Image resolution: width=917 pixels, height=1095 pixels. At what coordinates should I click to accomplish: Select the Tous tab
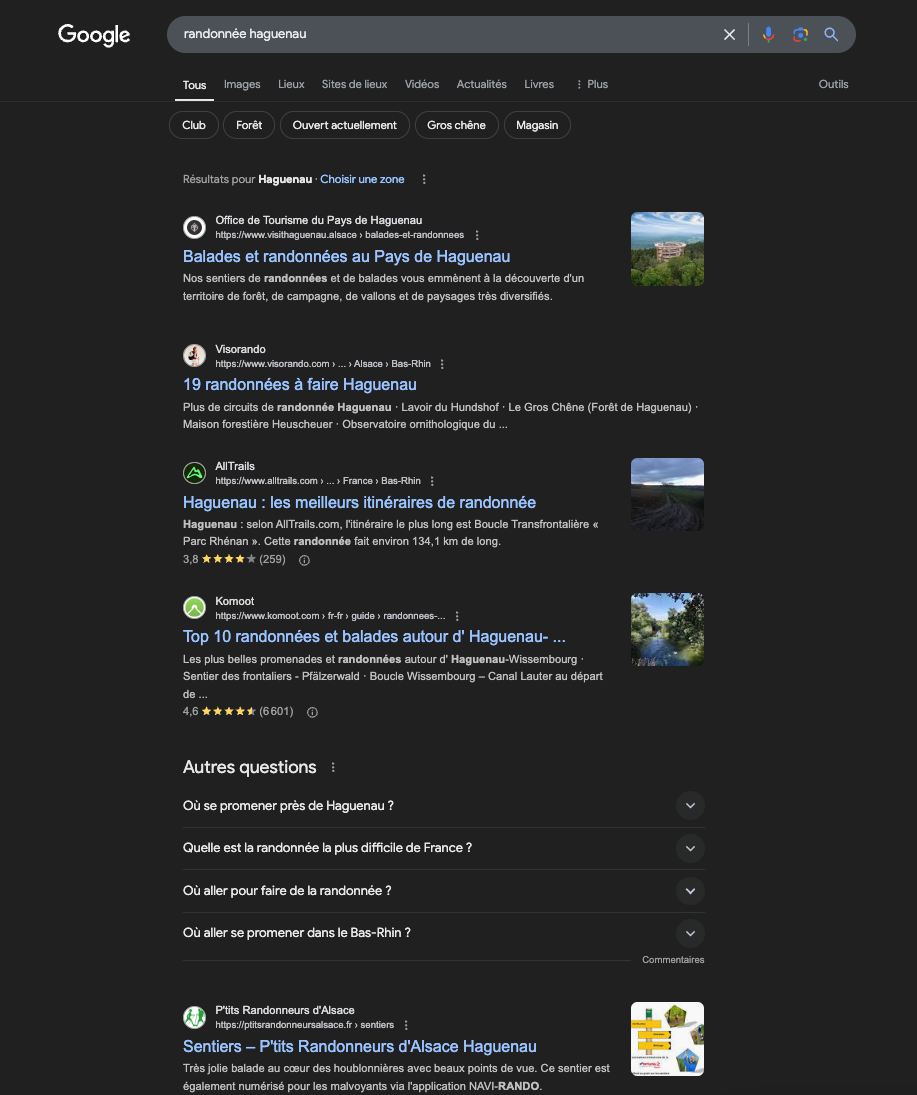point(194,85)
